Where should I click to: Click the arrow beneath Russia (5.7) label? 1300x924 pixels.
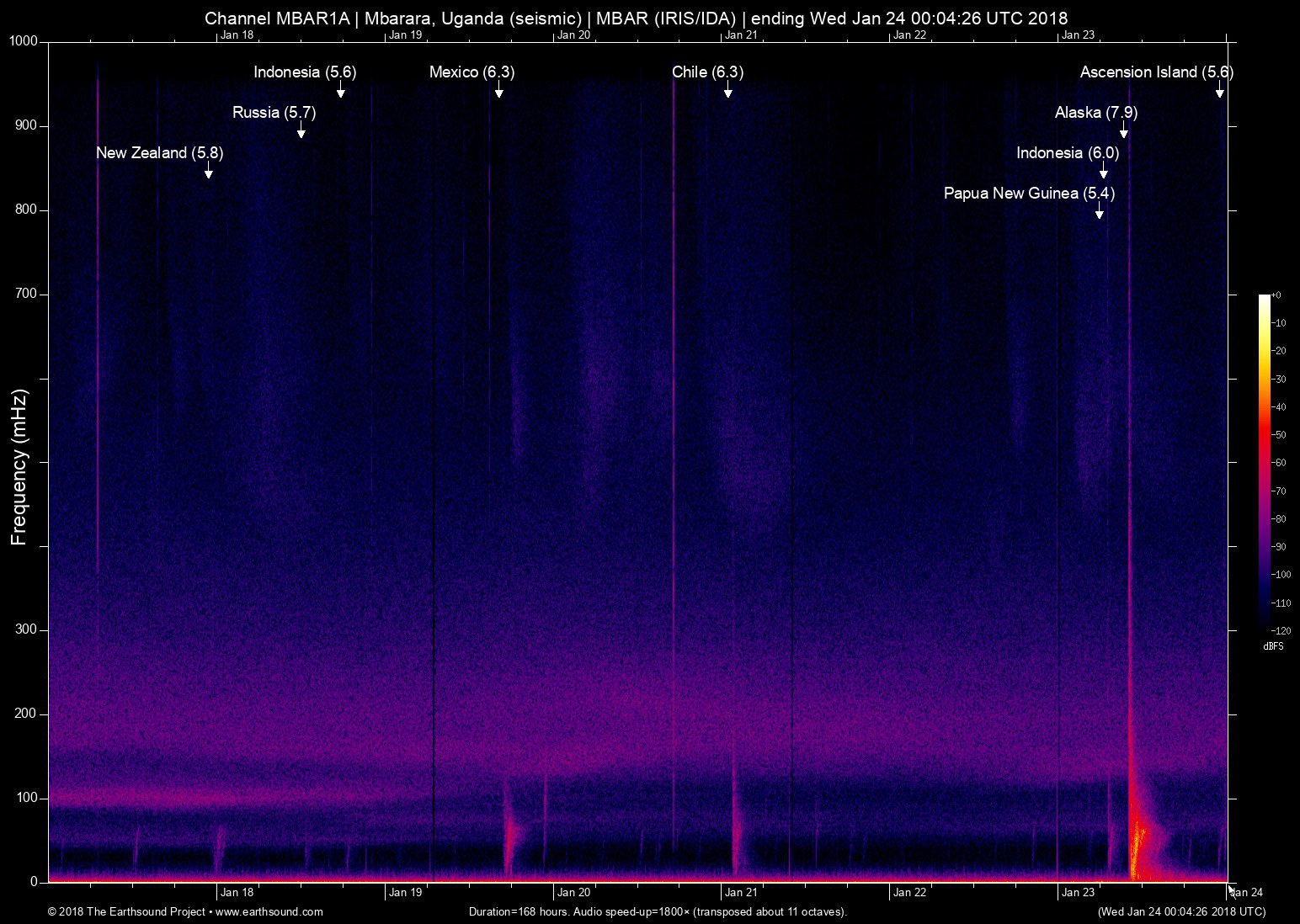[x=301, y=131]
